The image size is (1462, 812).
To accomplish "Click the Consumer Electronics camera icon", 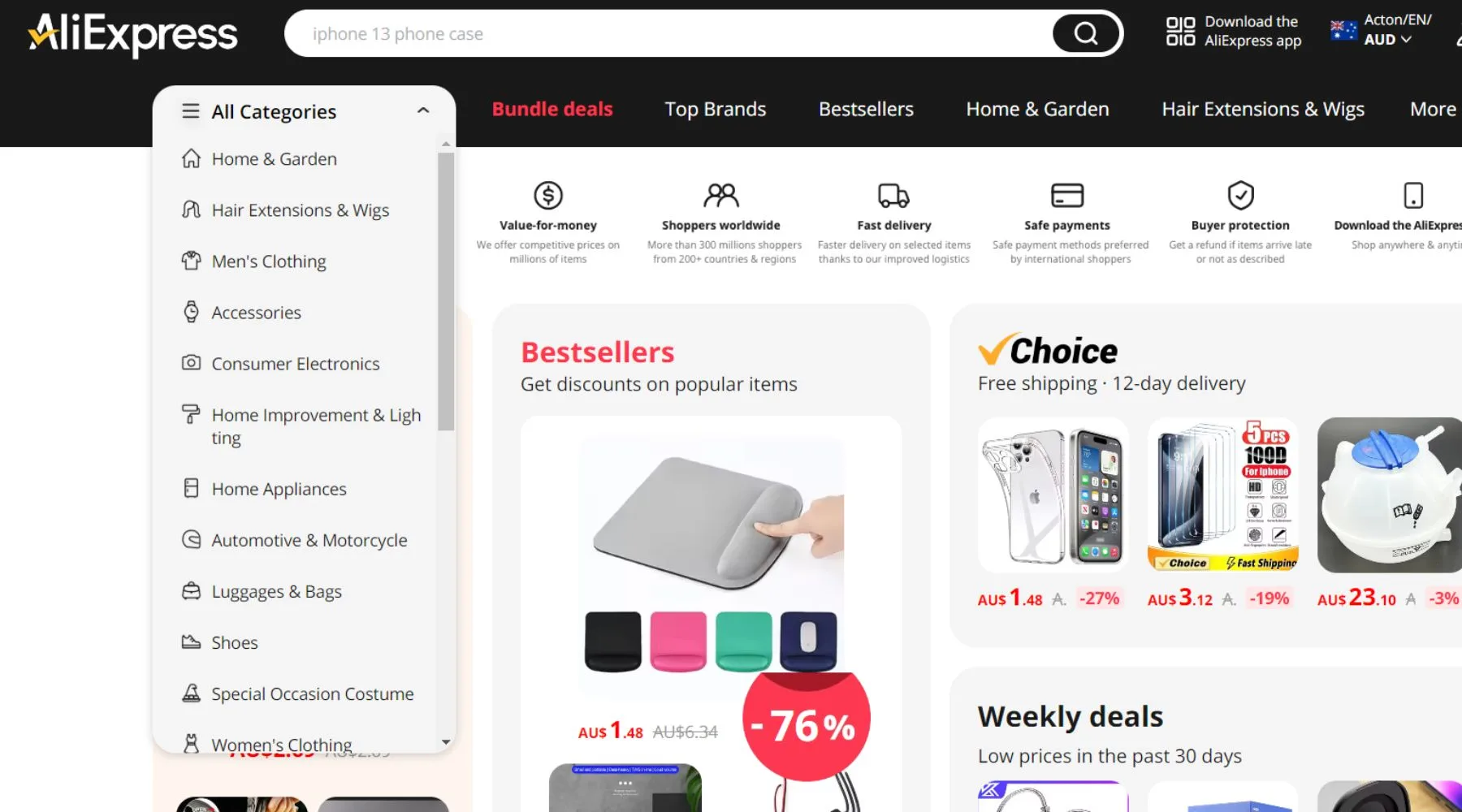I will click(x=191, y=363).
